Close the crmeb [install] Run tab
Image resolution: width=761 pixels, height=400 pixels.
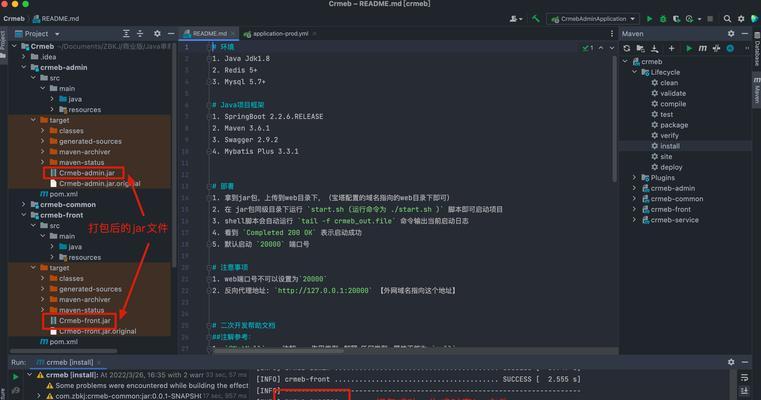99,363
